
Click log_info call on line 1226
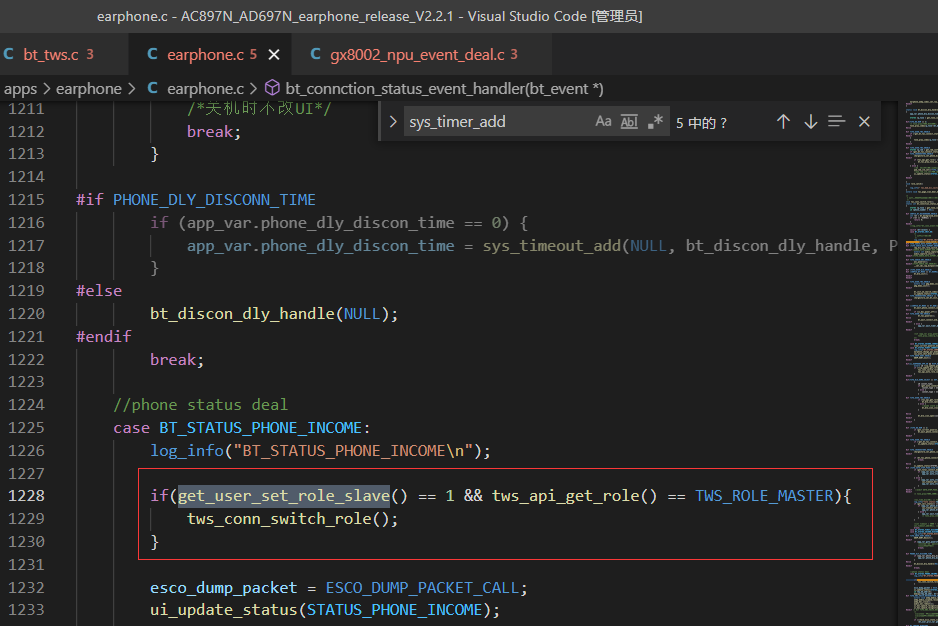(x=187, y=451)
